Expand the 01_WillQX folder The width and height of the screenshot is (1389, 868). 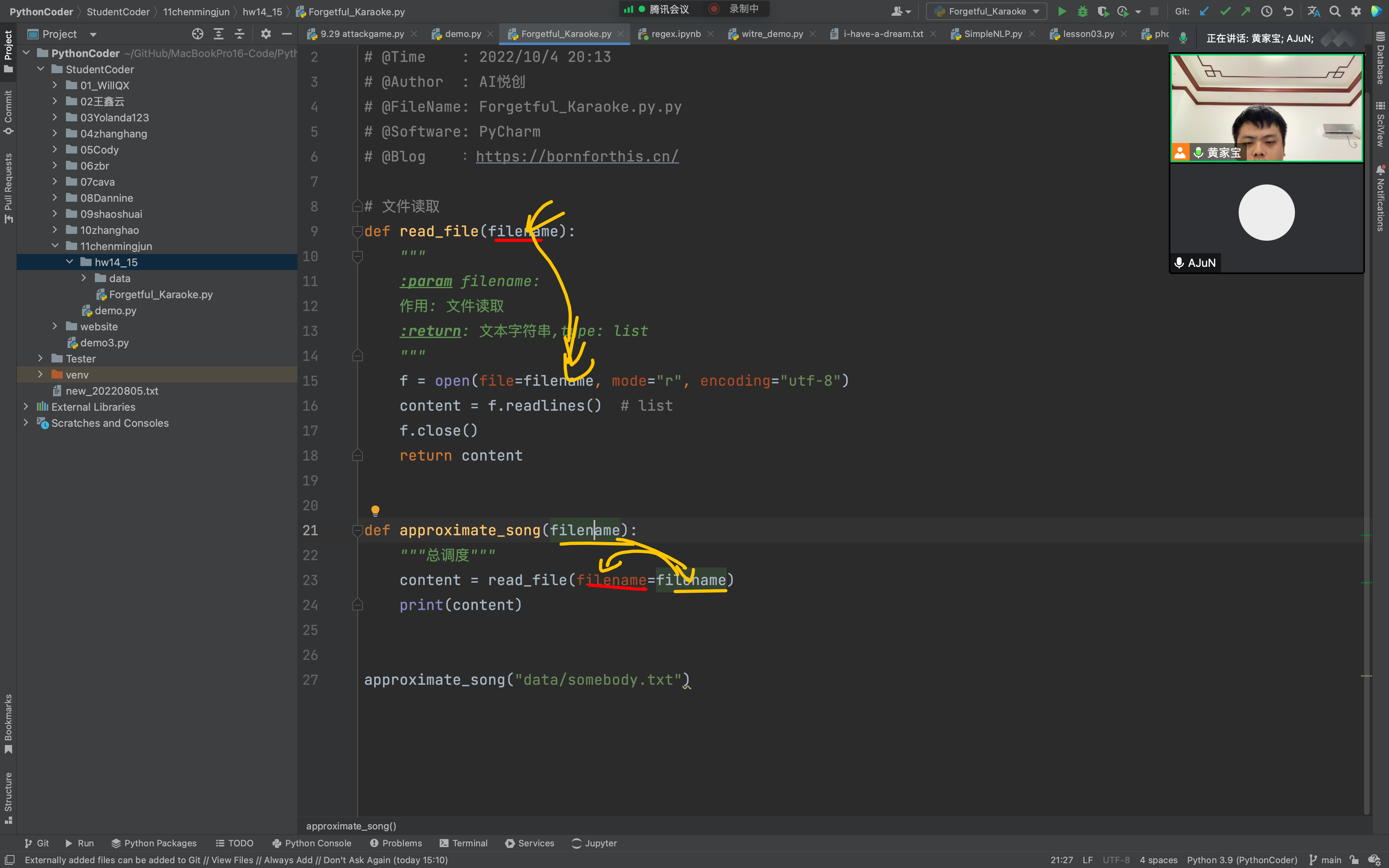(x=55, y=85)
